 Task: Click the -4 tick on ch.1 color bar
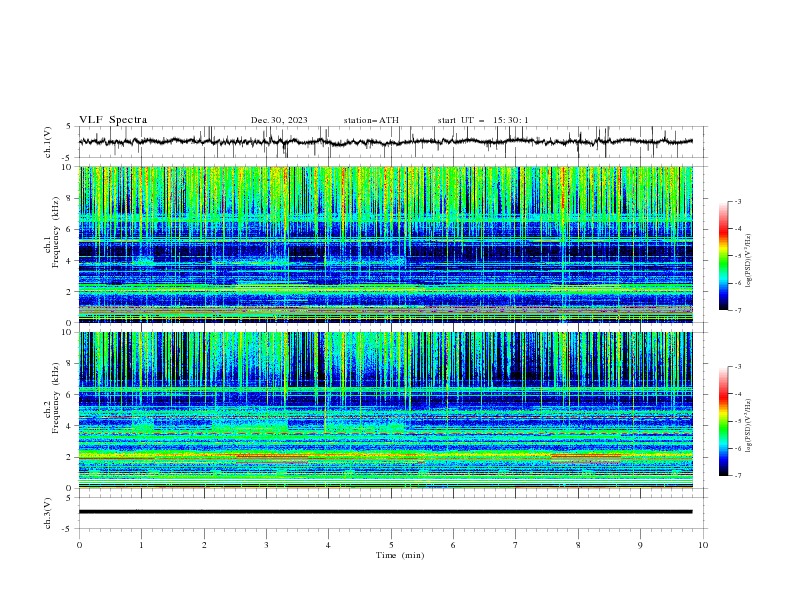737,229
